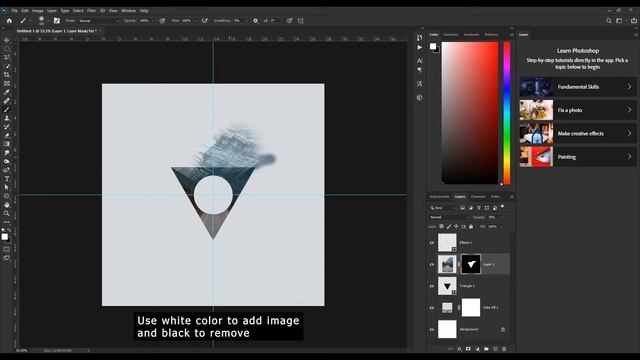Screen dimensions: 640x360
Task: Create new group folder icon
Action: point(486,349)
